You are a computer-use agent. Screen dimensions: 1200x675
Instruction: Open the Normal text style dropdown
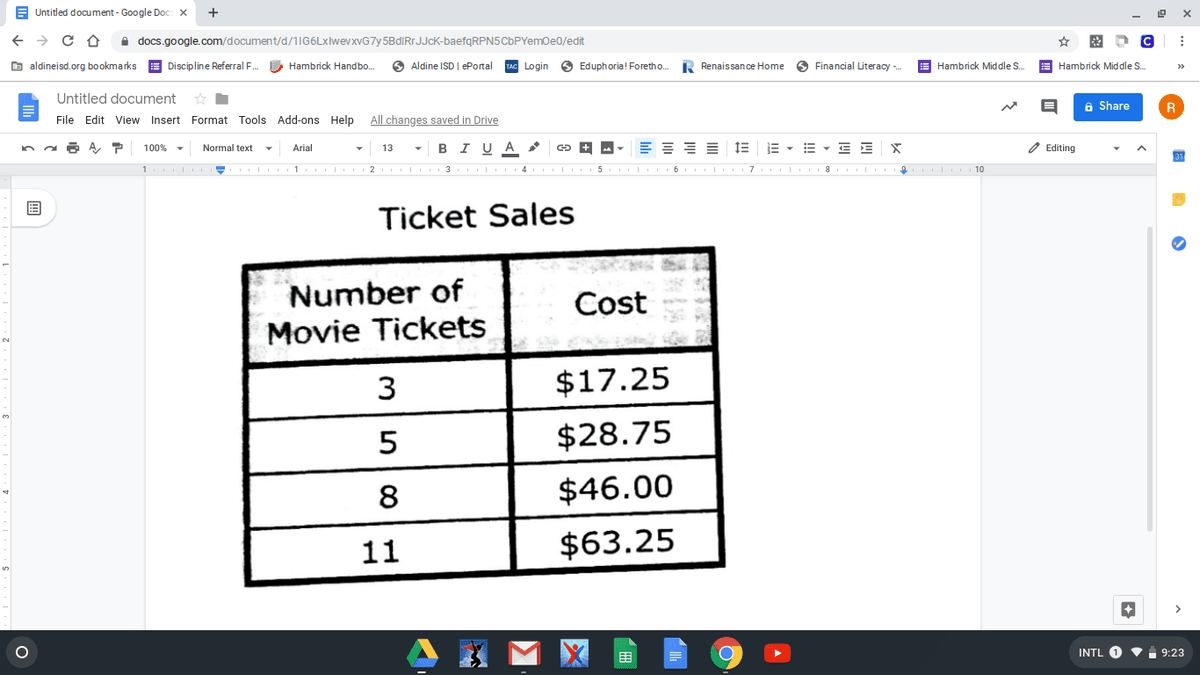tap(237, 148)
